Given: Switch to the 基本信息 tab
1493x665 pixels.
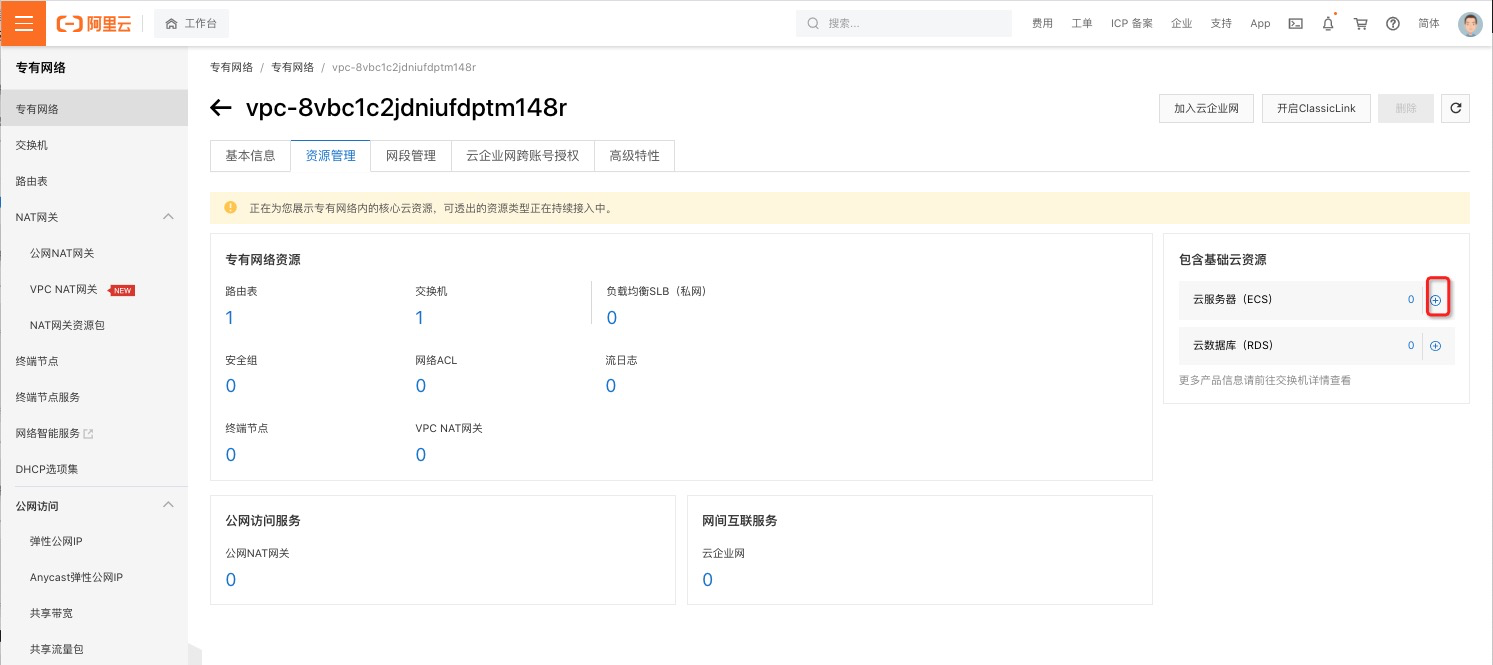Looking at the screenshot, I should tap(250, 155).
